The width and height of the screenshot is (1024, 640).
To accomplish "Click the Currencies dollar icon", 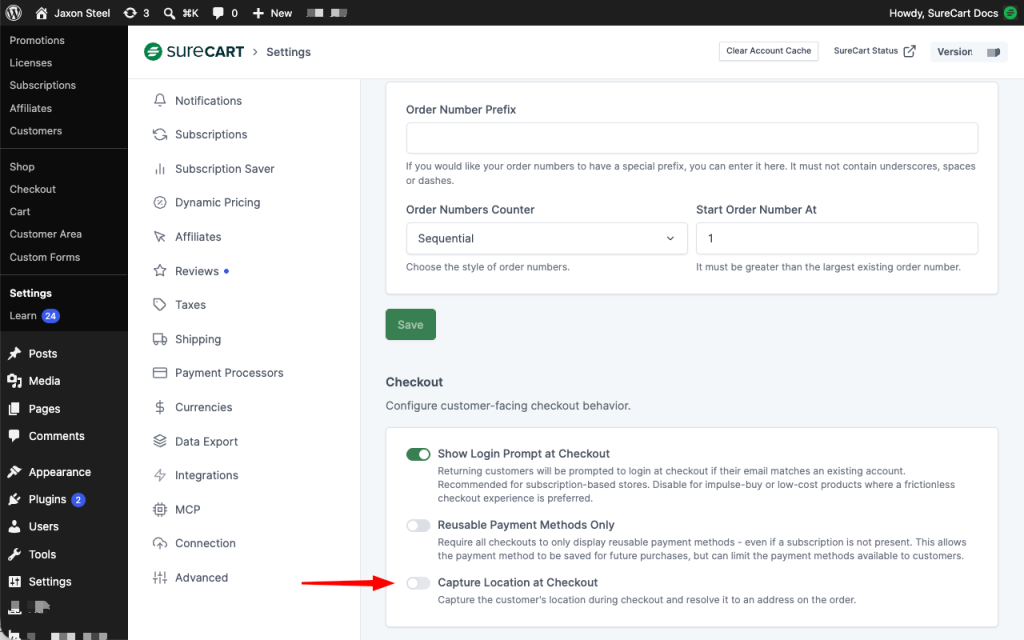I will coord(160,407).
